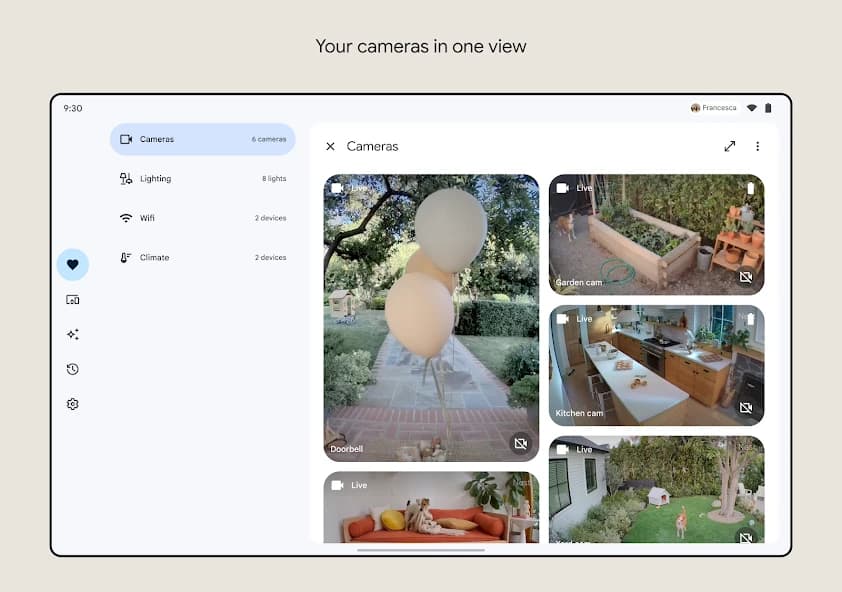
Task: Open the Francesca account avatar
Action: pyautogui.click(x=697, y=108)
